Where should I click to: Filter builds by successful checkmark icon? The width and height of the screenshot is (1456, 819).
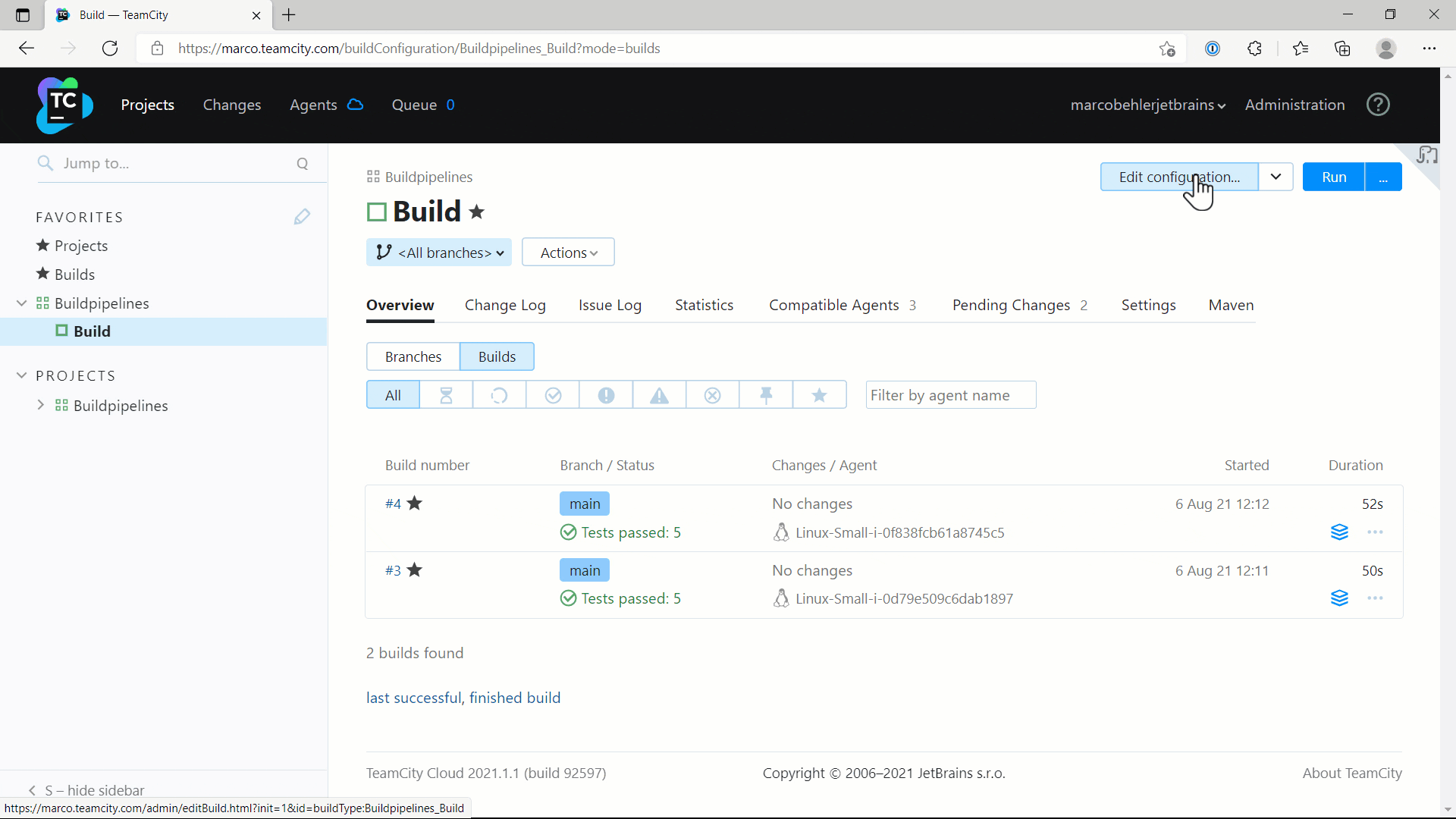(x=553, y=395)
